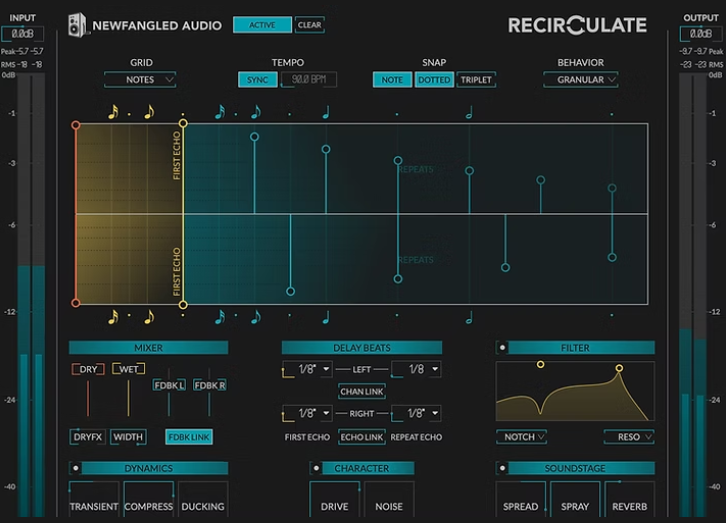Select the orange dry signal handle at top
The image size is (726, 523).
pos(76,125)
